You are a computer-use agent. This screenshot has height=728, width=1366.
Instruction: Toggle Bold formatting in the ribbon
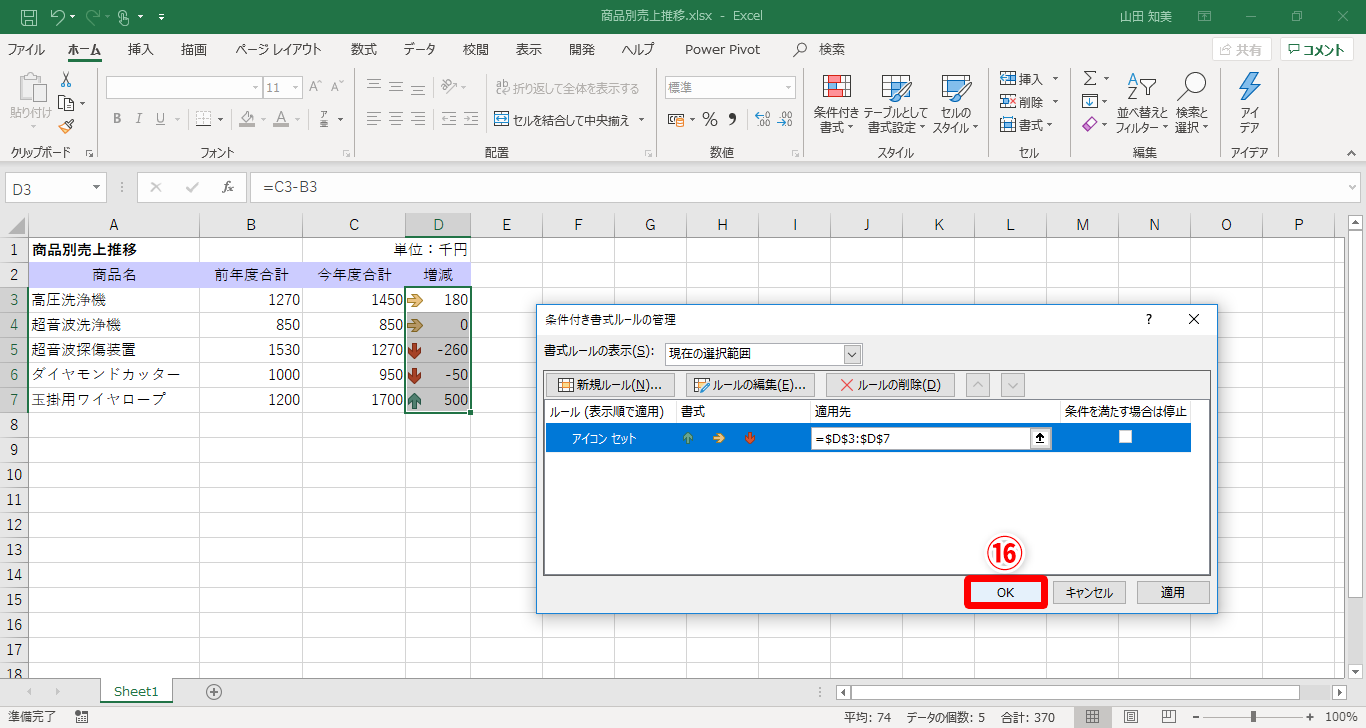click(x=117, y=120)
